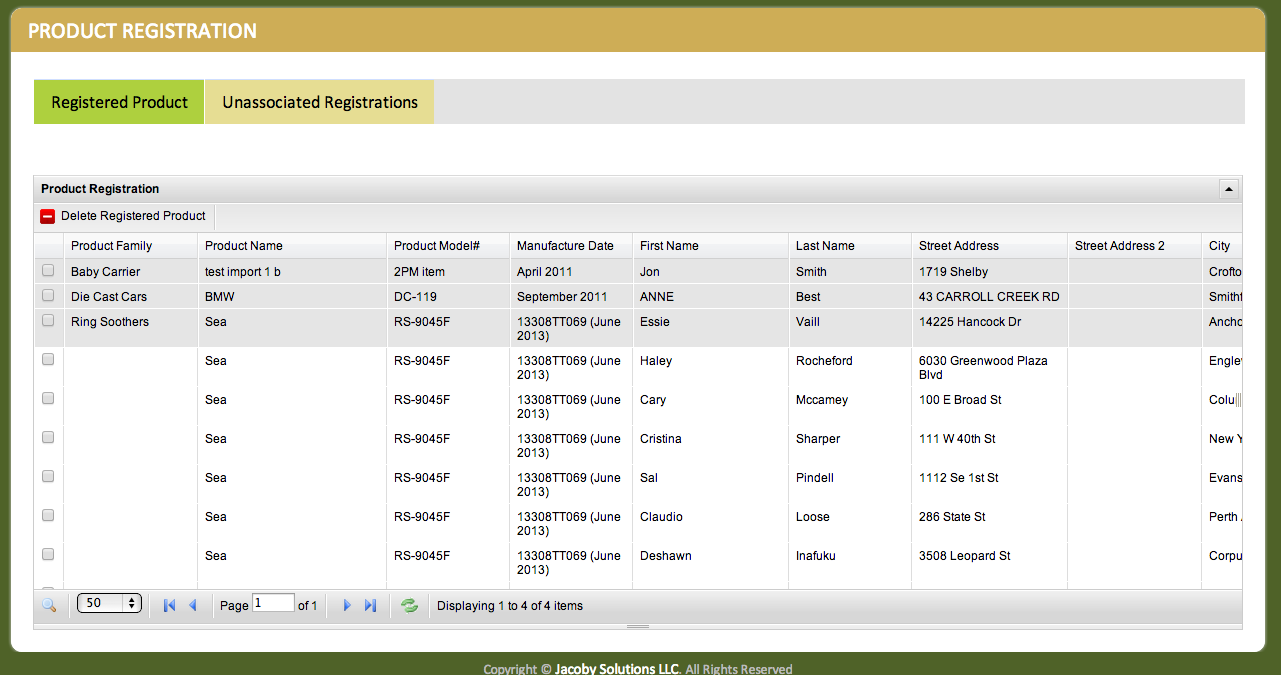Click the first name 'Essie' cell
The image size is (1281, 675).
(x=711, y=328)
